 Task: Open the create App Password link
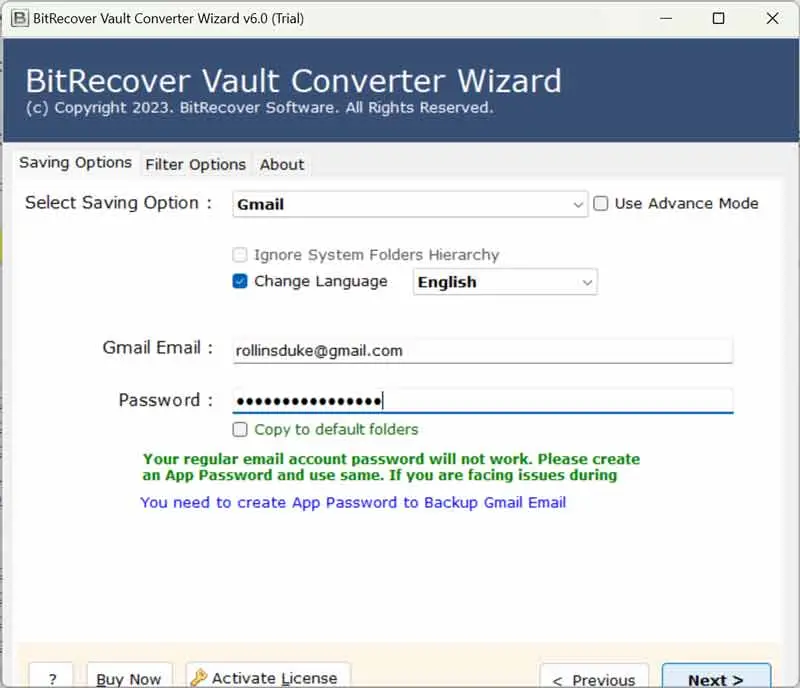coord(353,502)
